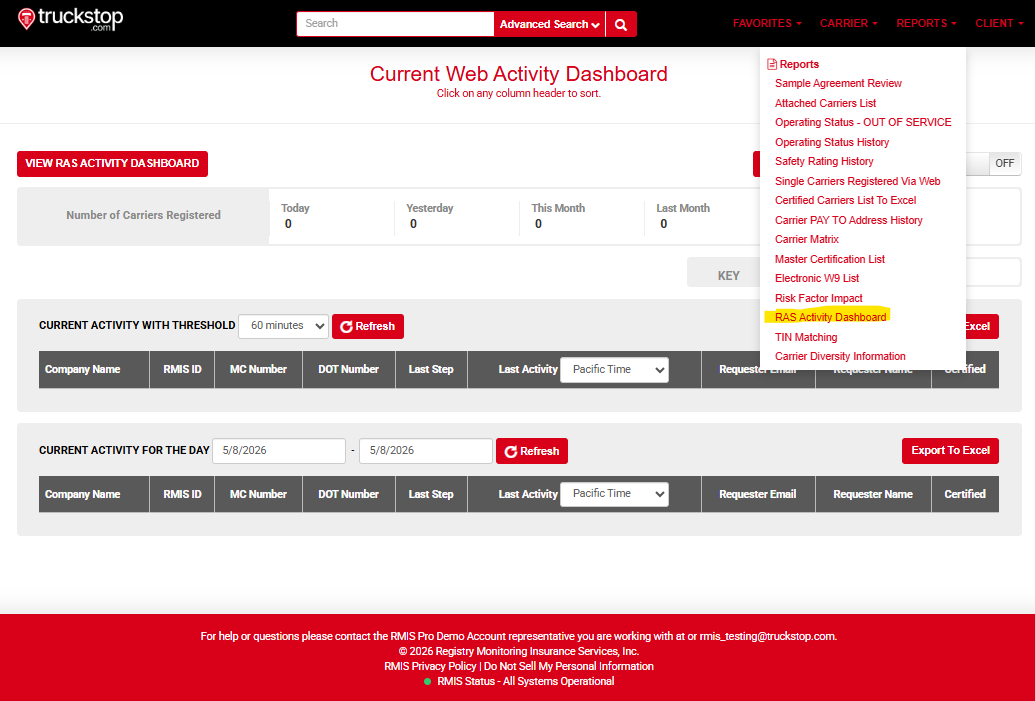Click the Reports document icon in the menu

772,64
